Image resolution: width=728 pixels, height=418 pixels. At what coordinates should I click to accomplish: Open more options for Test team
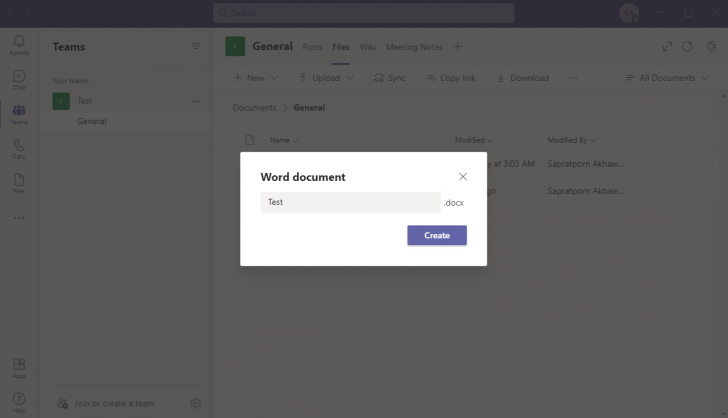click(x=195, y=101)
